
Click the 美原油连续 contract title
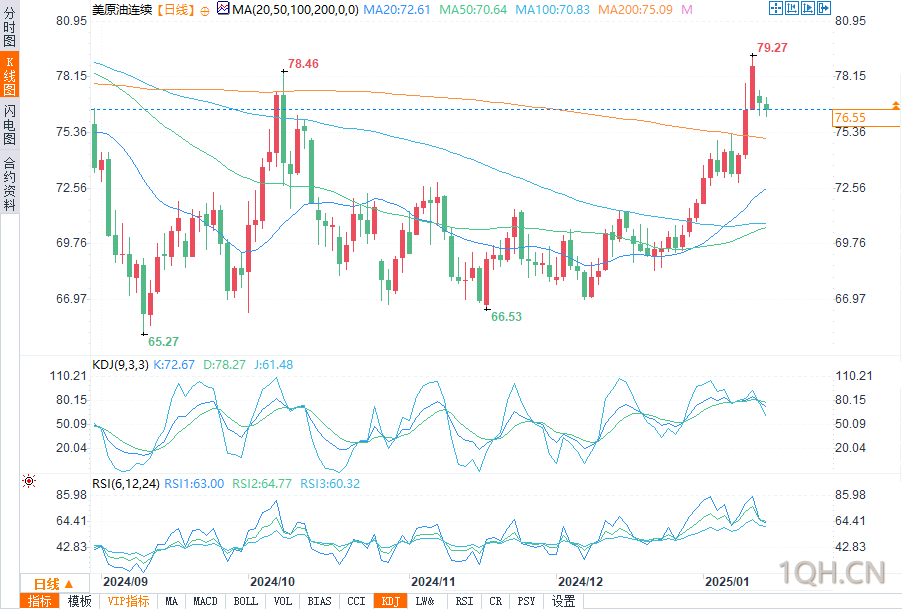122,10
